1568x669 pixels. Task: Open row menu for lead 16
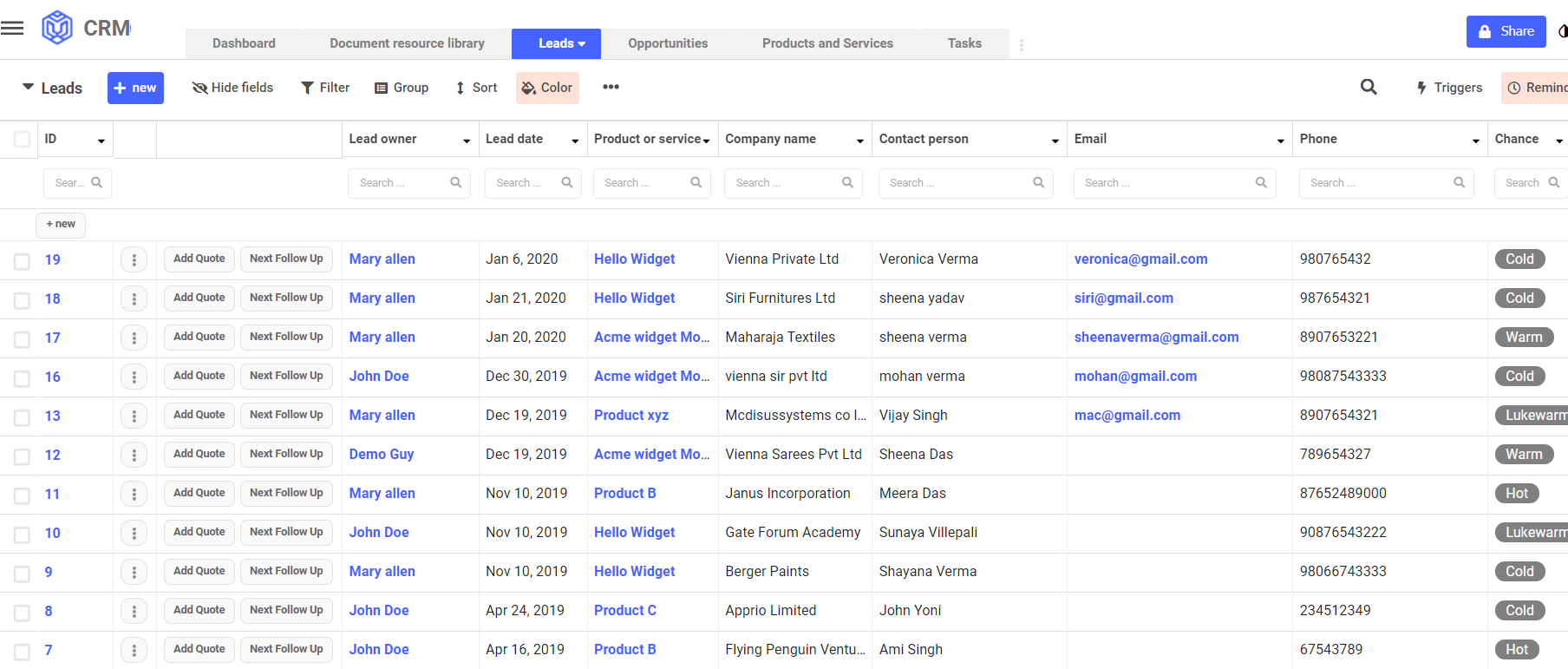(134, 377)
